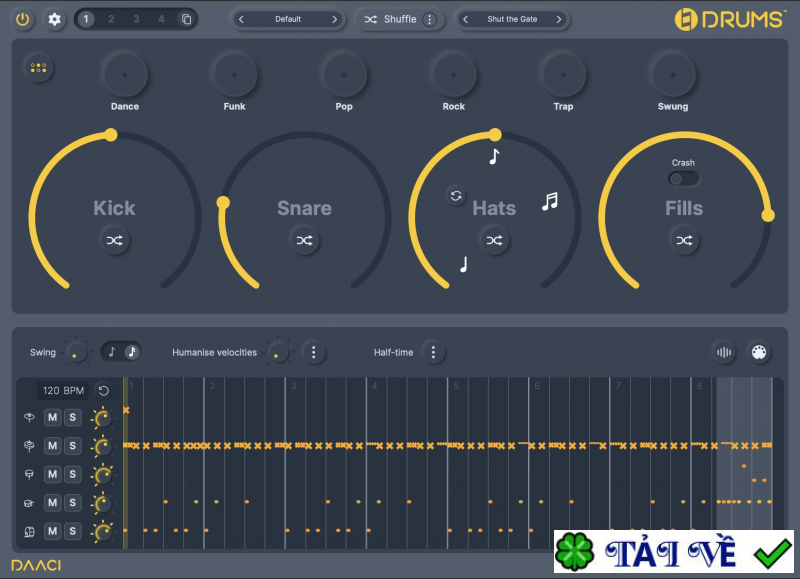800x579 pixels.
Task: Toggle the Crash switch on
Action: (684, 178)
